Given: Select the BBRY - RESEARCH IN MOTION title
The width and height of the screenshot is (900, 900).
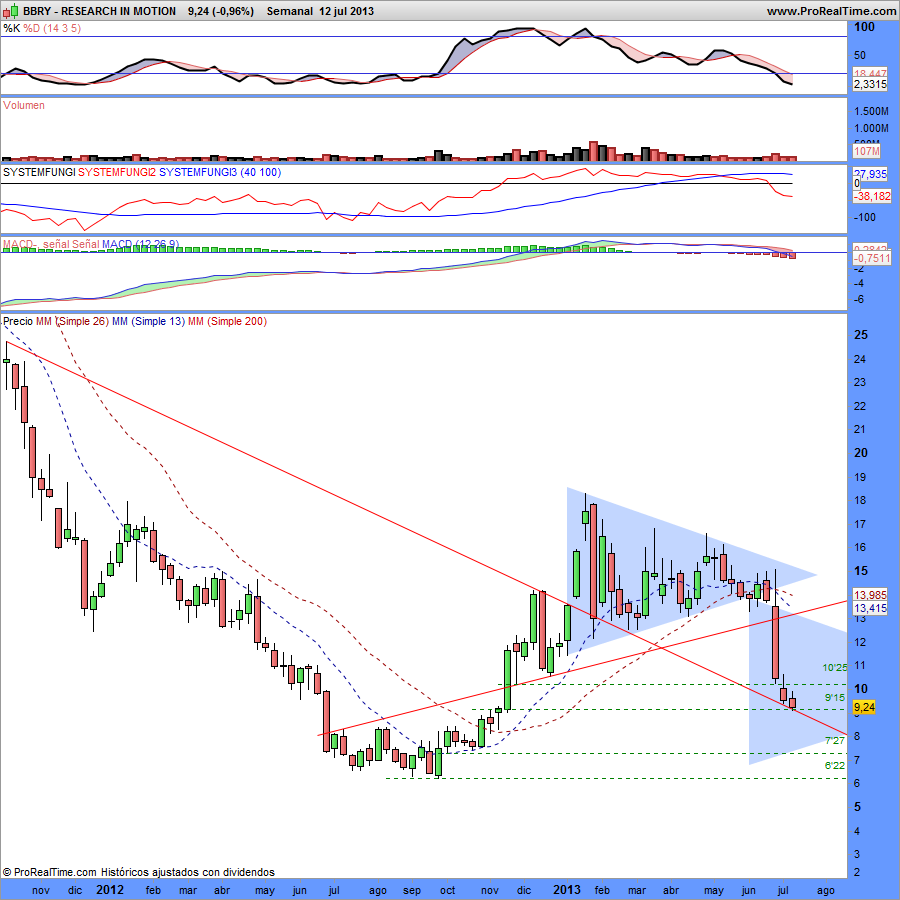Looking at the screenshot, I should coord(99,11).
